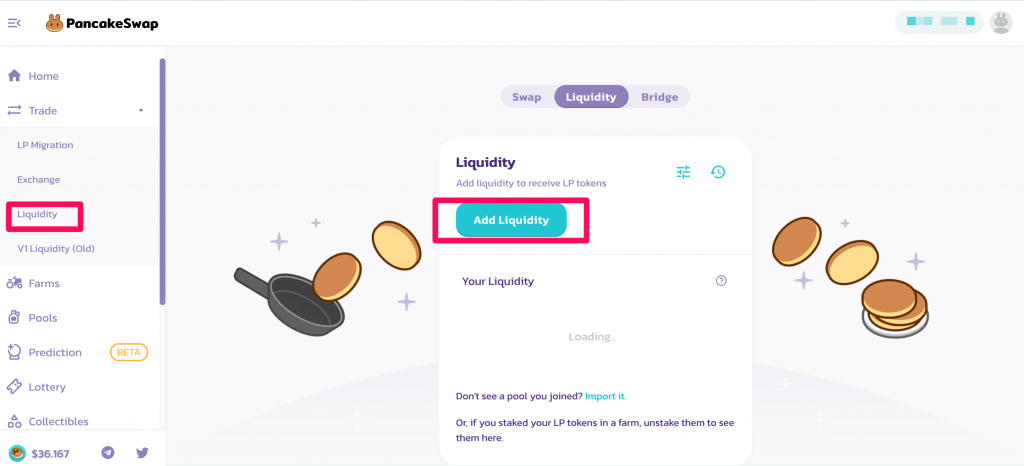Select the Liquidity tab at top
1024x466 pixels.
click(x=591, y=97)
